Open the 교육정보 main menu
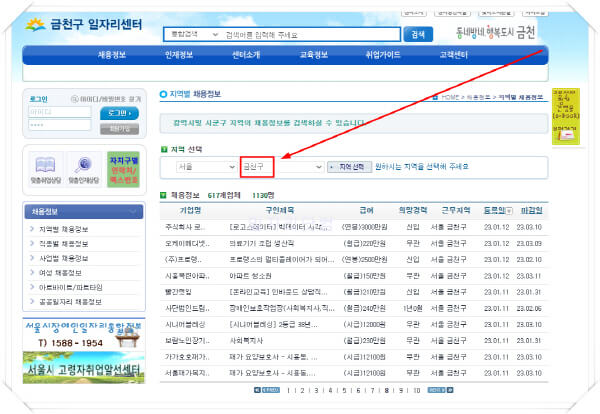 pos(313,55)
